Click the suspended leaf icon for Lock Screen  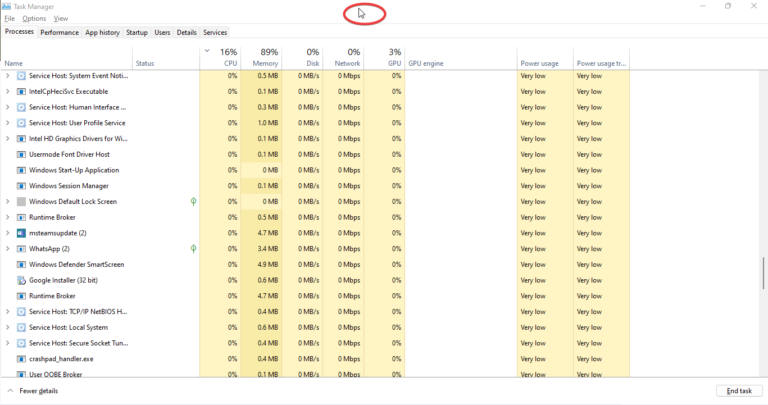[x=193, y=202]
